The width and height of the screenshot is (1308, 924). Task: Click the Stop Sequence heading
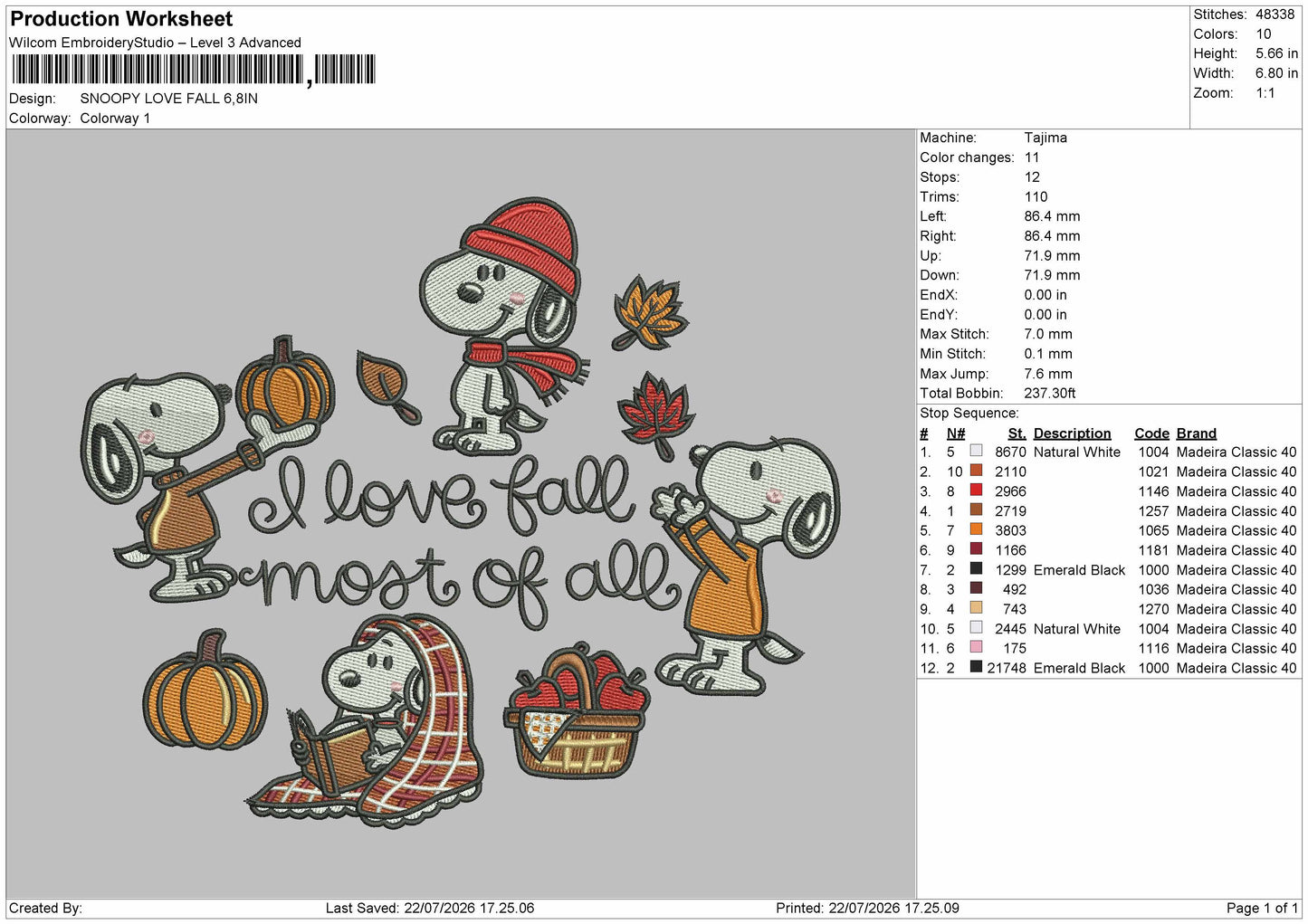pos(969,414)
